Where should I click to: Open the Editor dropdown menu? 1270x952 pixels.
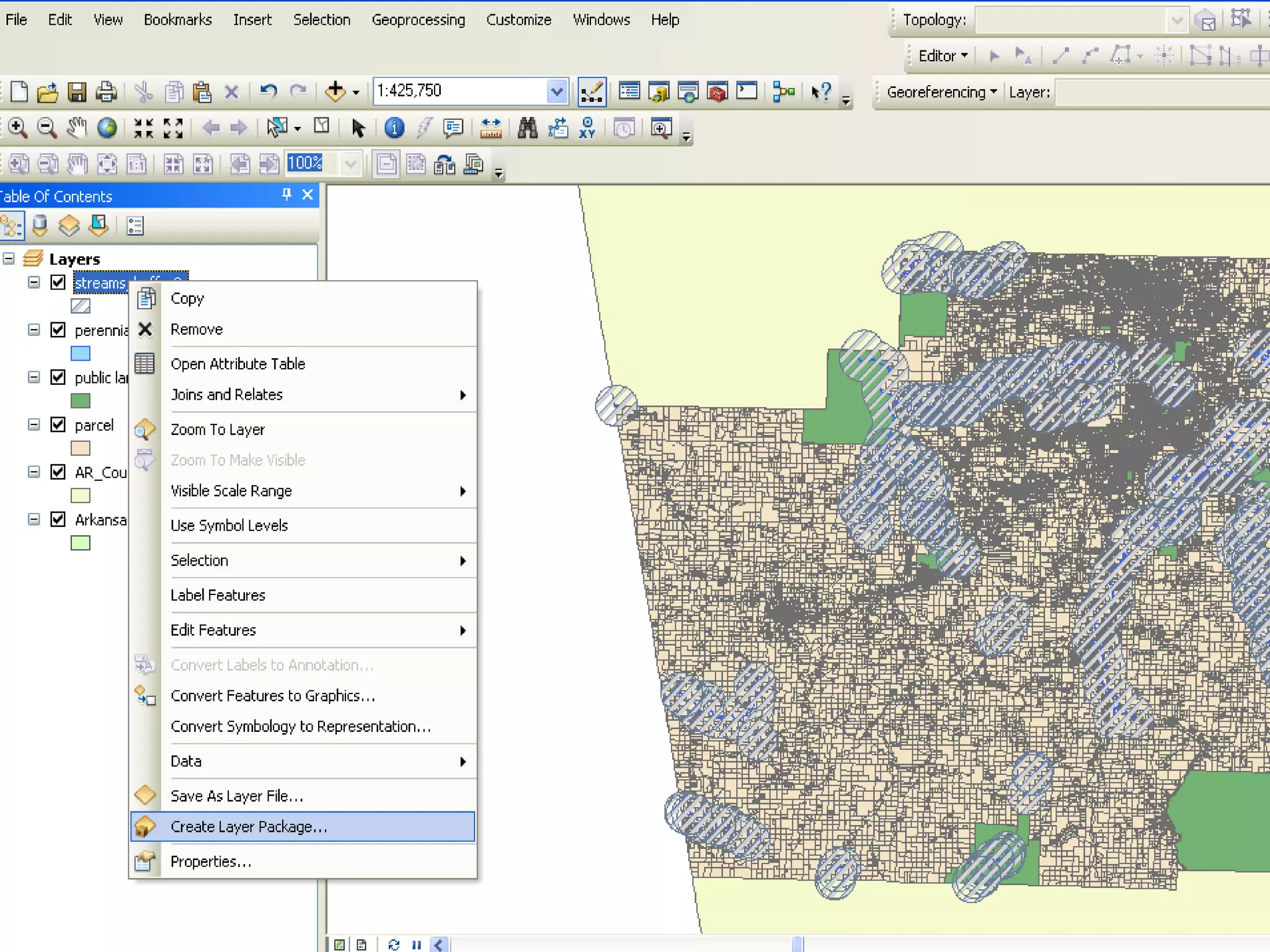click(943, 56)
